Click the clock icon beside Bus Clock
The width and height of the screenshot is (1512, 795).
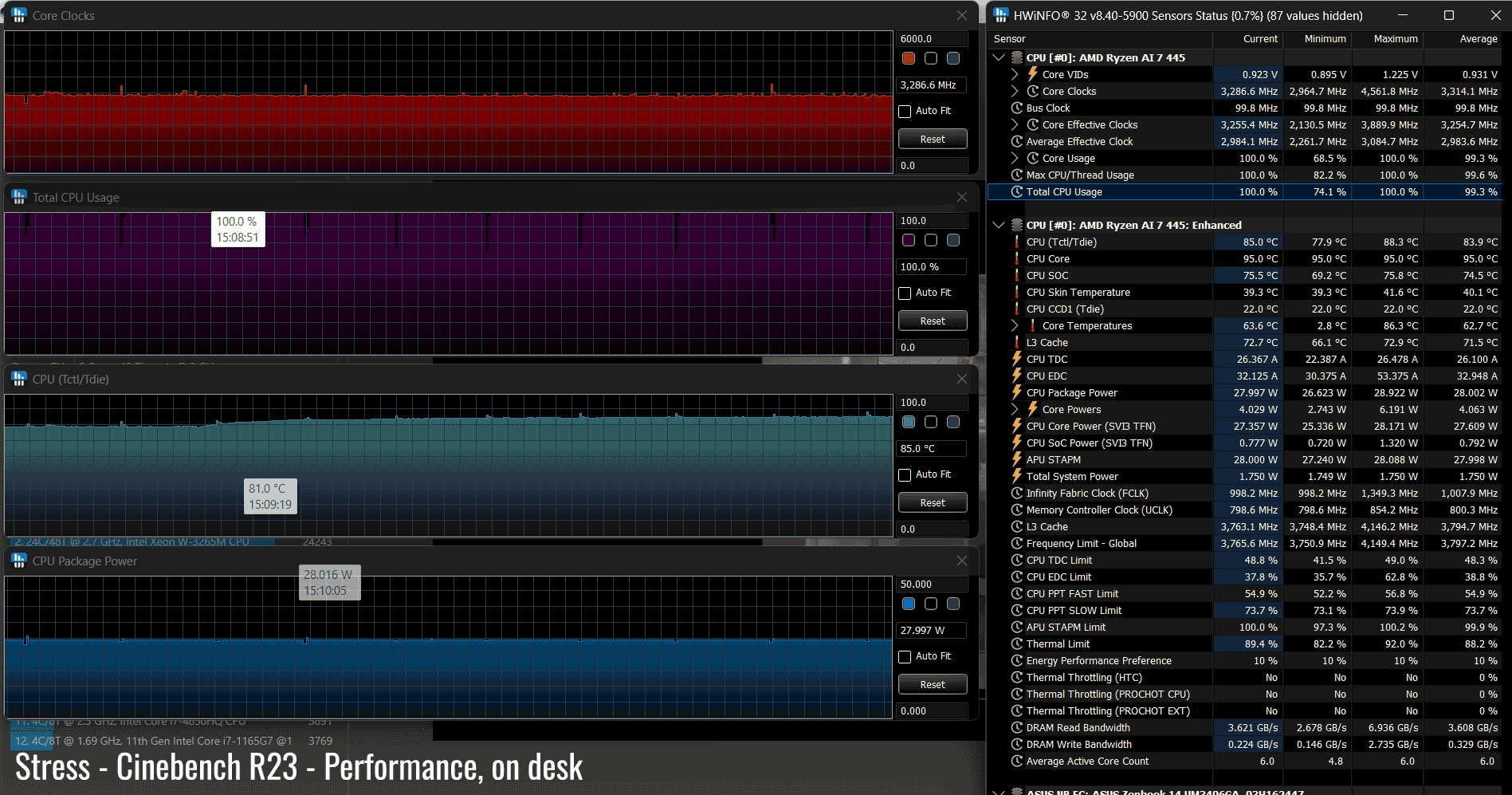tap(1017, 108)
